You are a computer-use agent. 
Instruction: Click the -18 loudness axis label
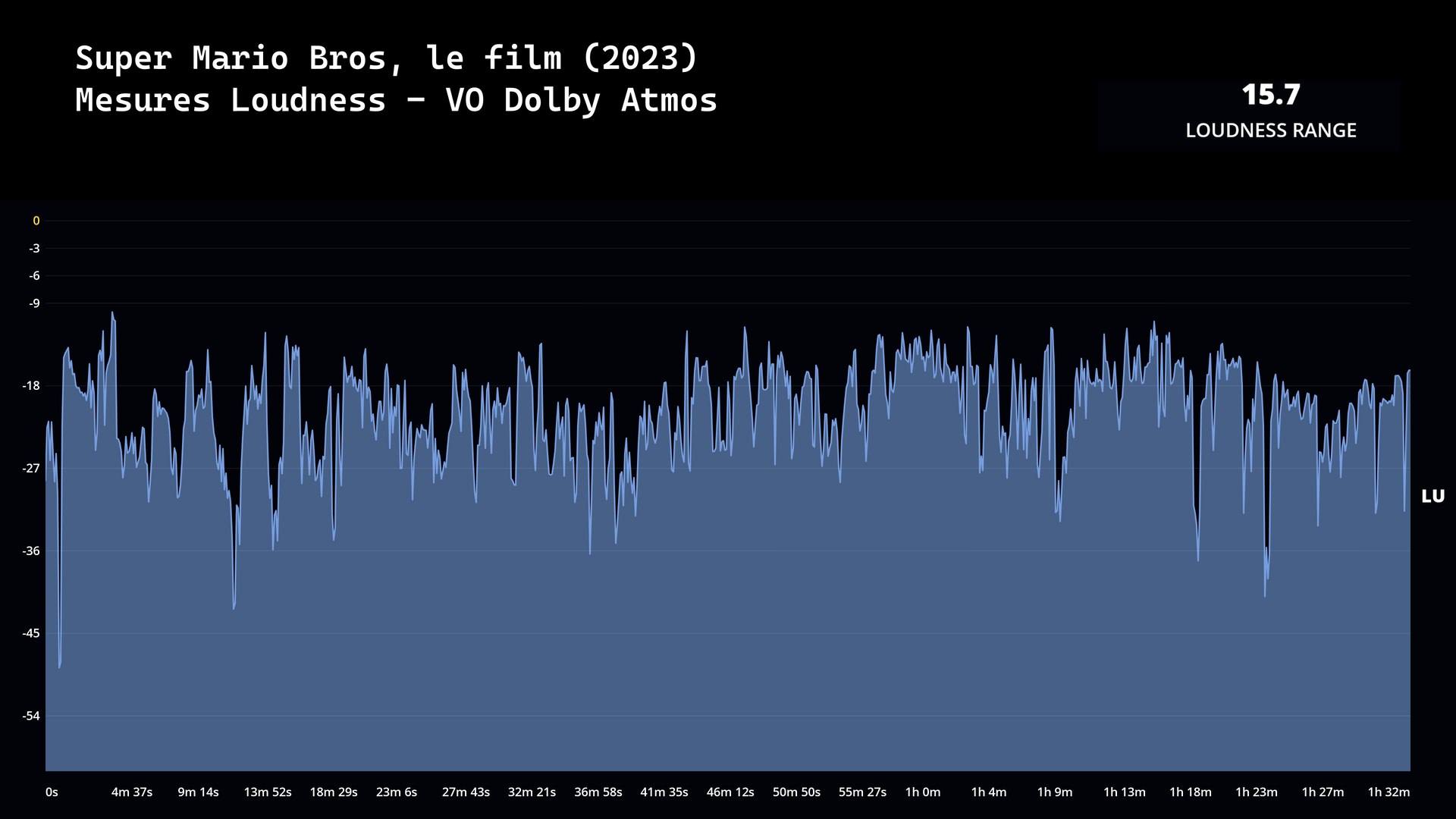tap(31, 386)
